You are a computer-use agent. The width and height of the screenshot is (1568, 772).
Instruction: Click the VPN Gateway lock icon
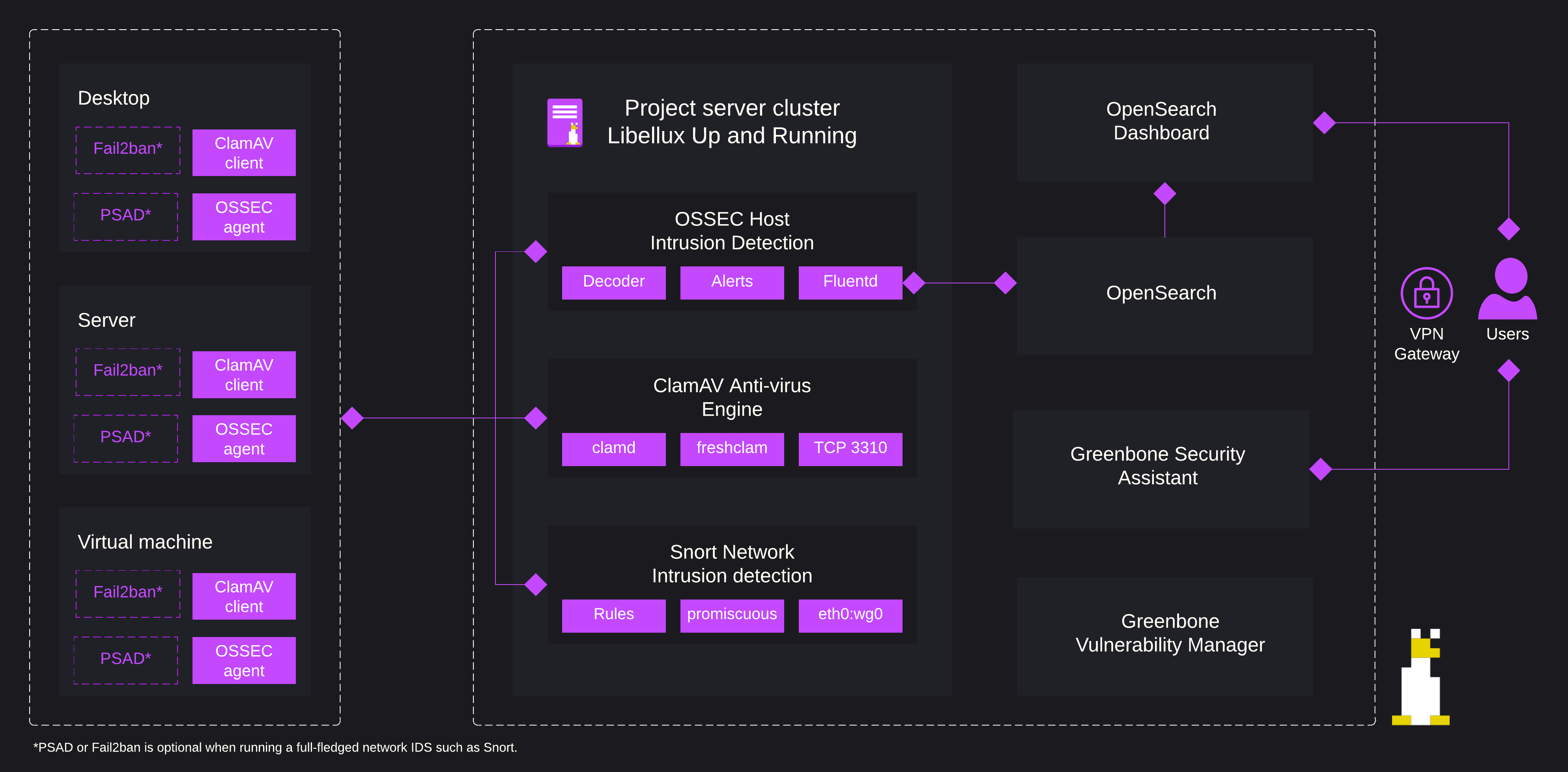[1426, 293]
